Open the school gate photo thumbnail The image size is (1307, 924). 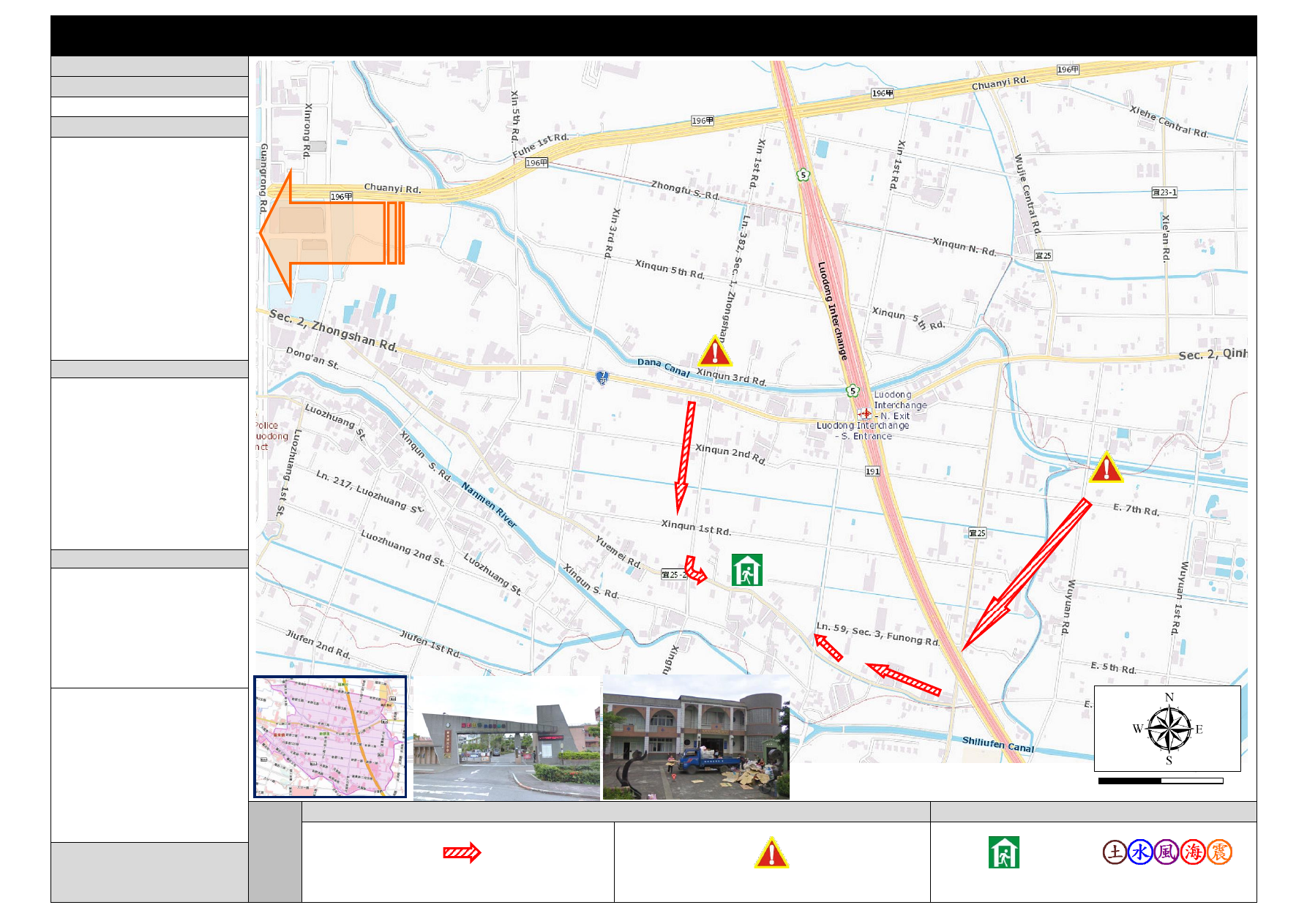pyautogui.click(x=506, y=737)
